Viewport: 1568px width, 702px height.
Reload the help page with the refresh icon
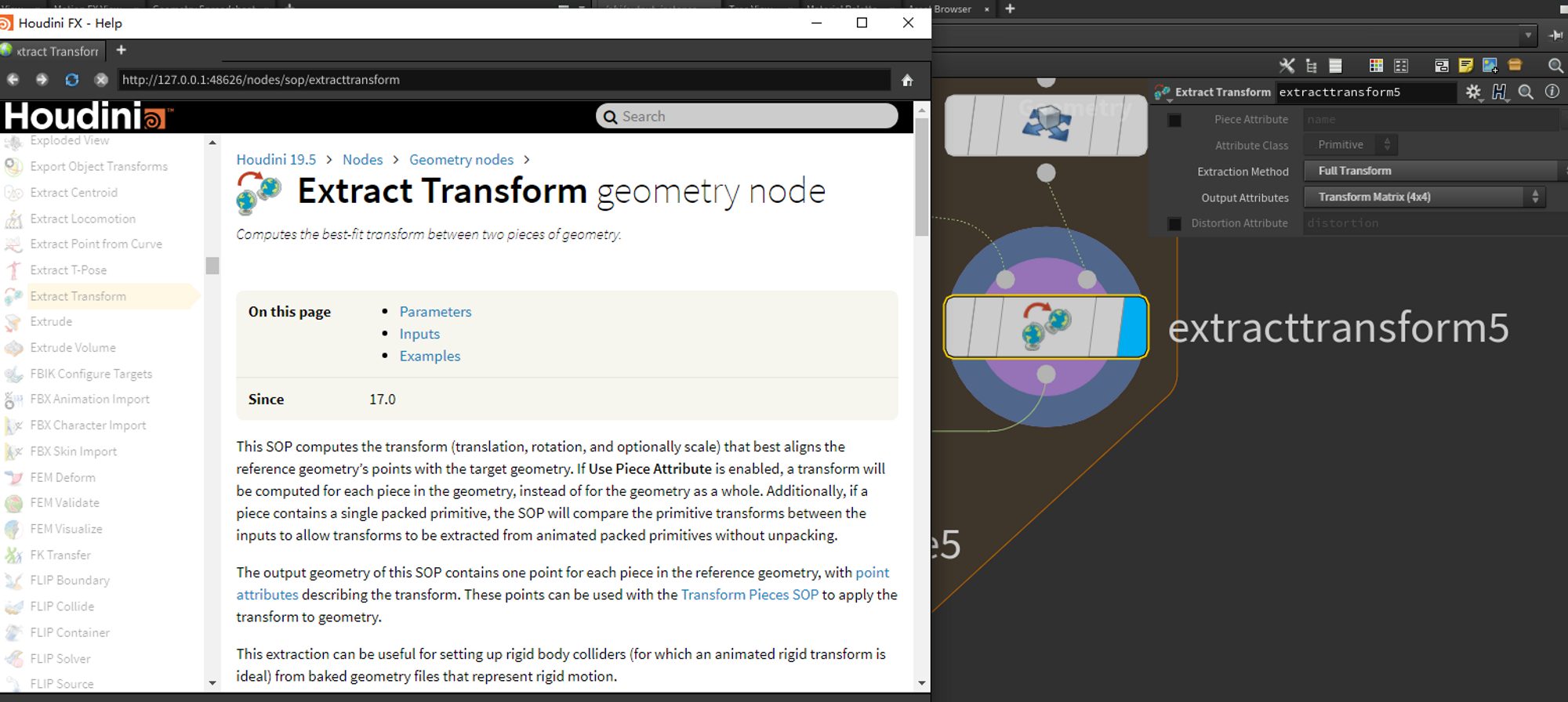coord(71,80)
